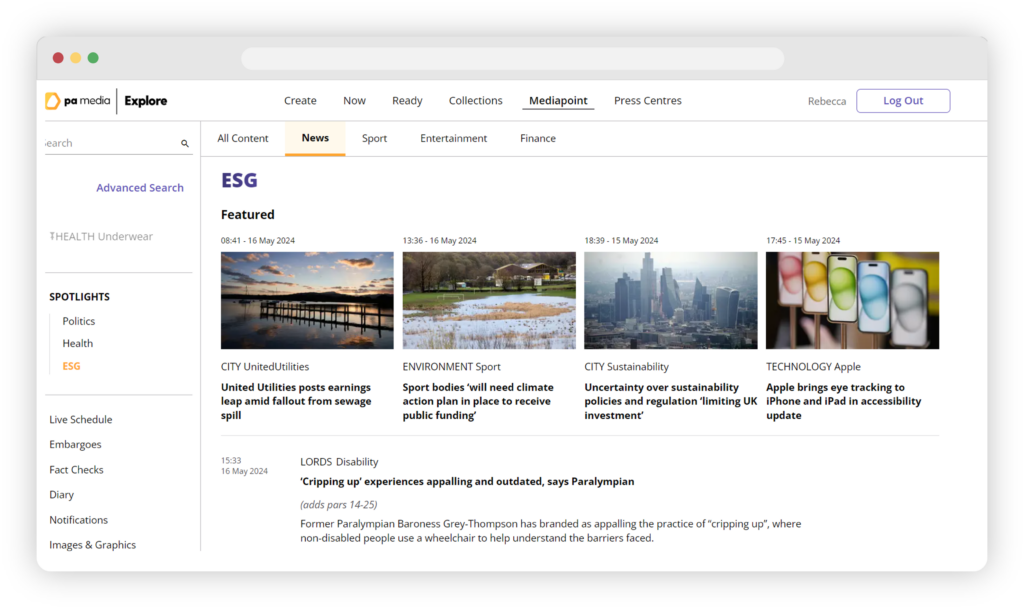Open the Collections menu item
The height and width of the screenshot is (608, 1024).
pyautogui.click(x=475, y=101)
